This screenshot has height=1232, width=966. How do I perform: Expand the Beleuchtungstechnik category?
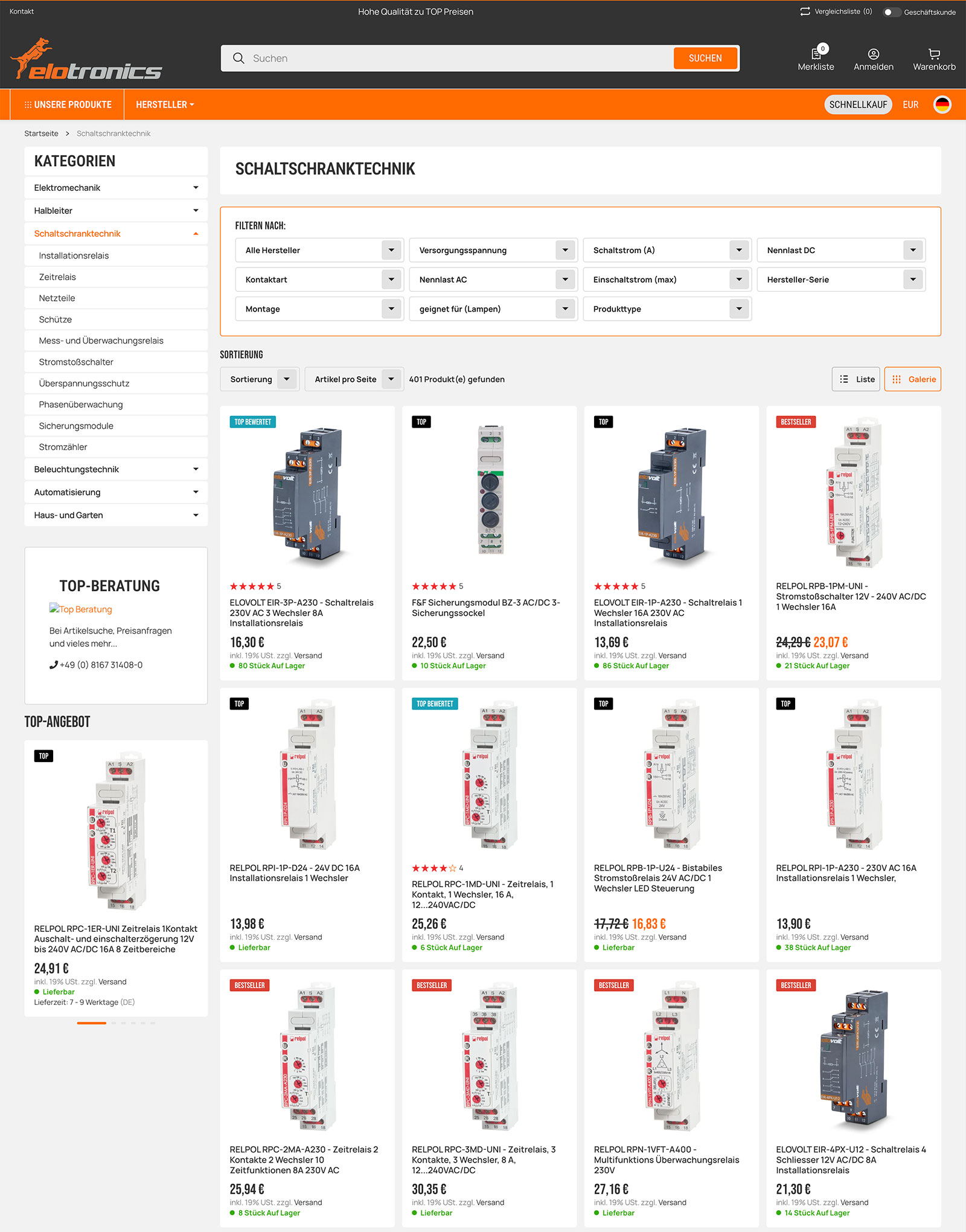click(x=116, y=469)
